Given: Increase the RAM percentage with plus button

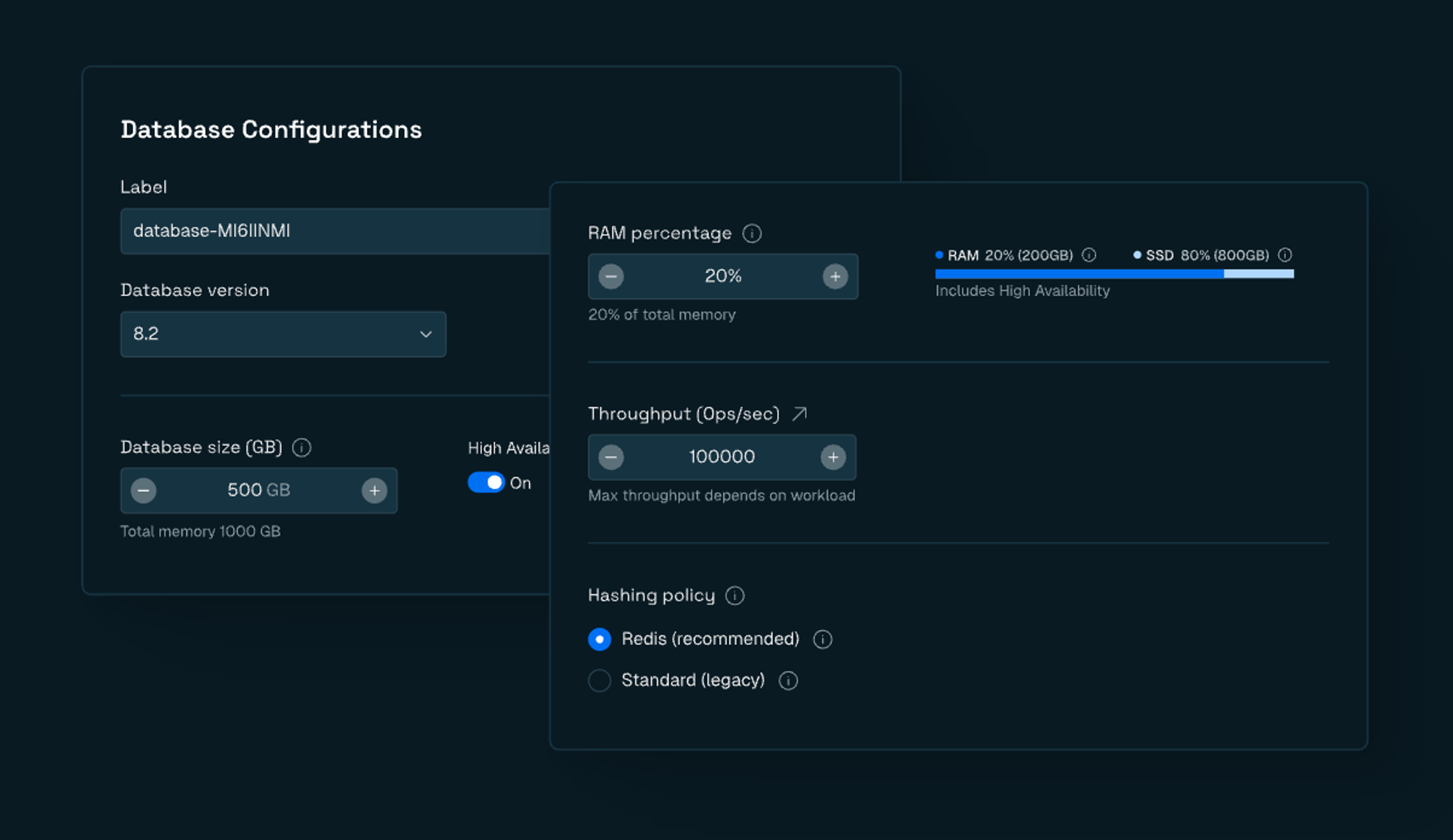Looking at the screenshot, I should point(835,277).
